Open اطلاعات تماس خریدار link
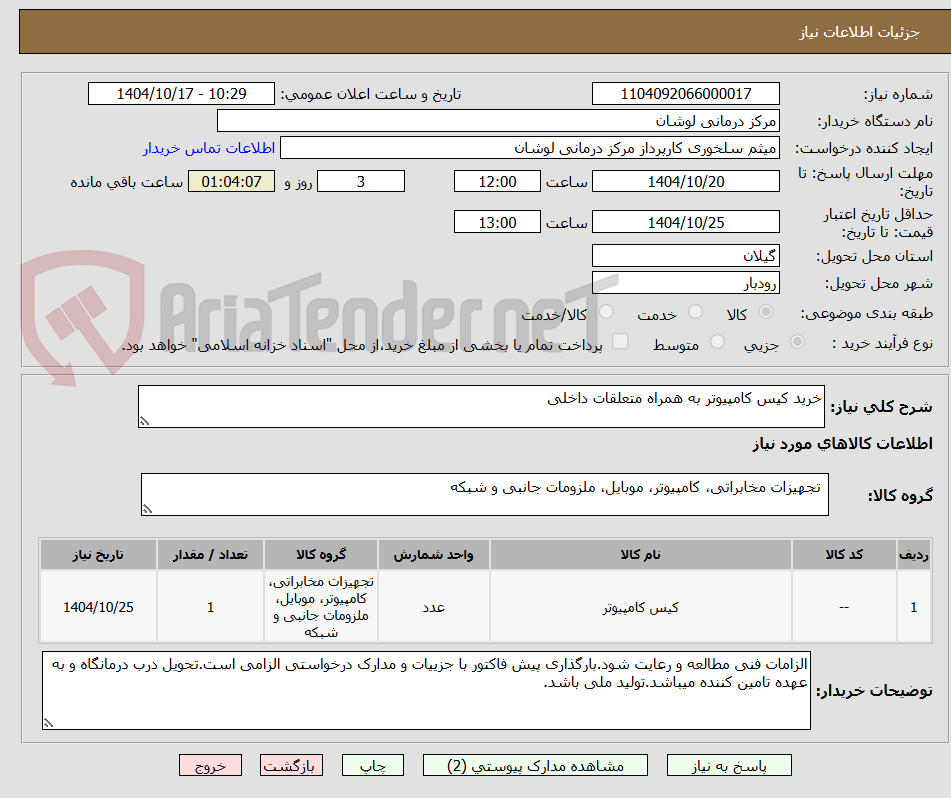 (x=209, y=148)
